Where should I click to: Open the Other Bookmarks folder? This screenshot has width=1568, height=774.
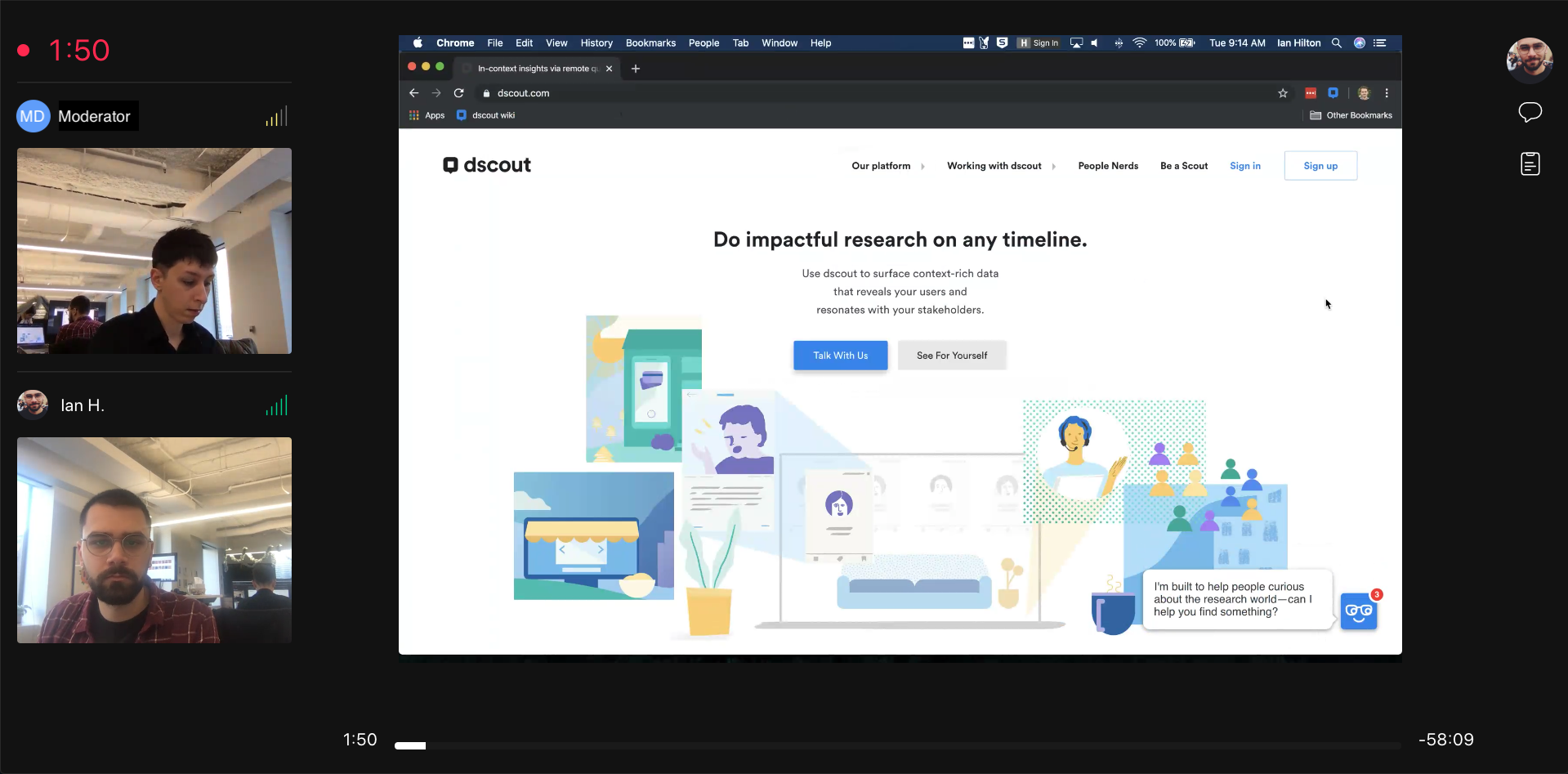point(1351,115)
